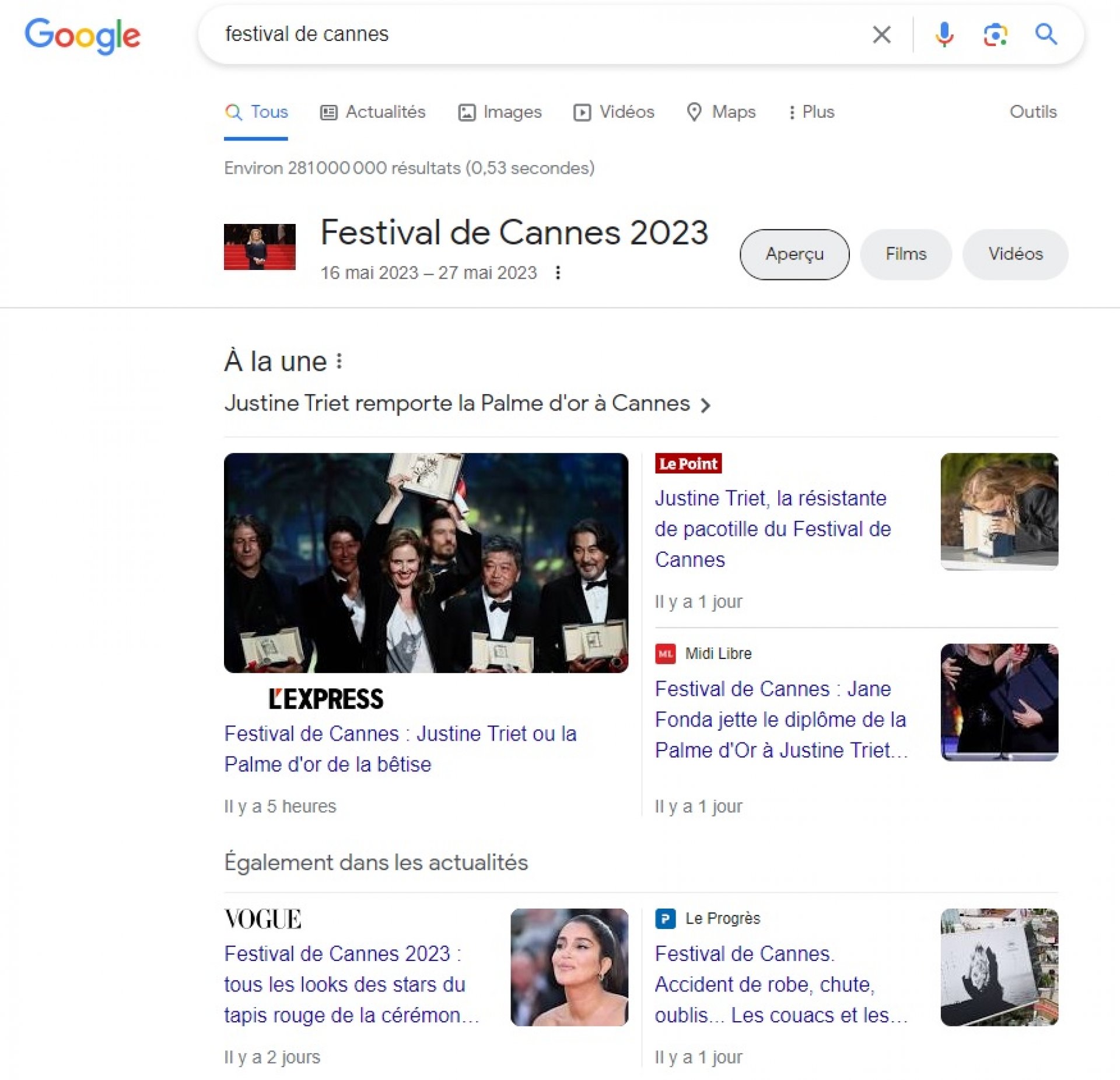Open 'Justine Triet remporte la Palme d'or' story
The height and width of the screenshot is (1080, 1120).
click(x=457, y=404)
